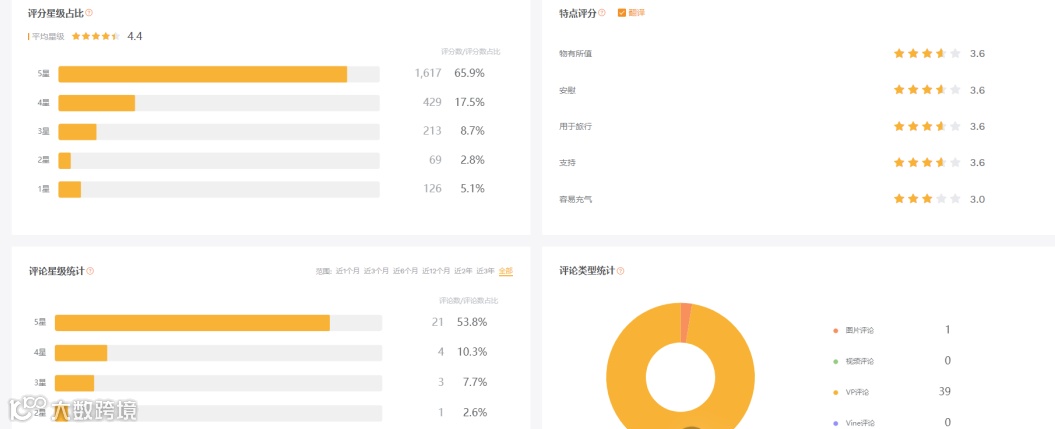The image size is (1055, 429).
Task: Click the 65.9% percentage value
Action: (x=469, y=73)
